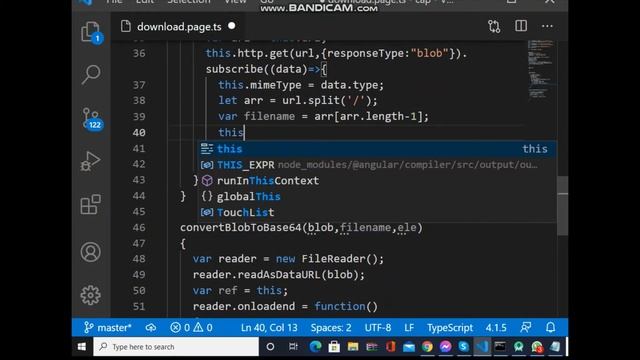640x360 pixels.
Task: Open Messenger from taskbar
Action: click(x=445, y=347)
